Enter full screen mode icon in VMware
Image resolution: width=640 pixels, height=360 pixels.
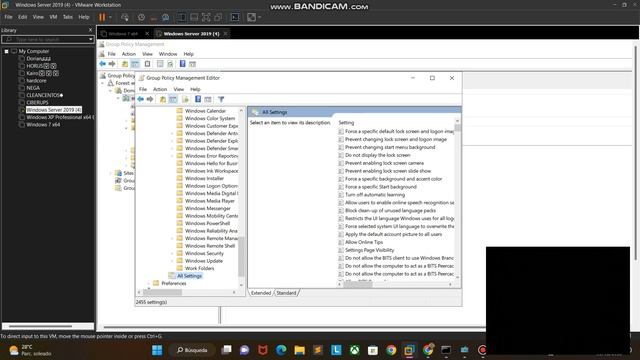coord(206,17)
